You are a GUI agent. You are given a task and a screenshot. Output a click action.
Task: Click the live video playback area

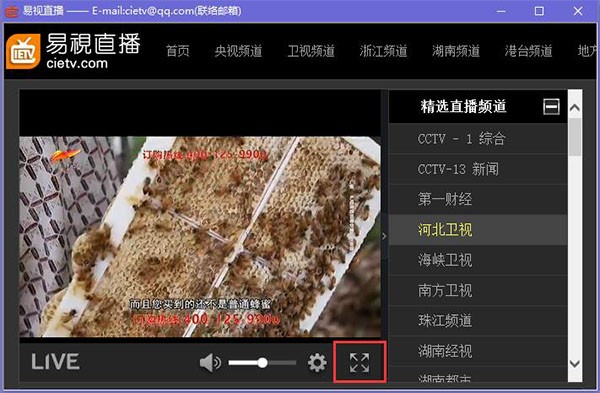200,236
